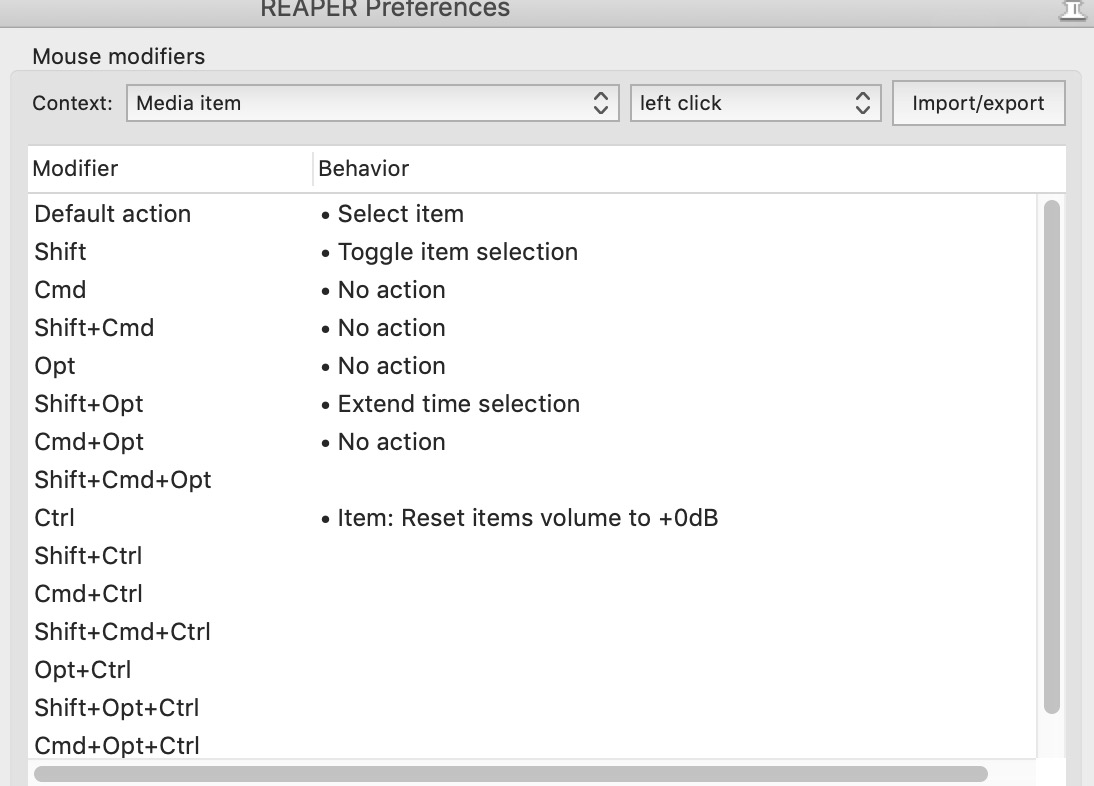1094x786 pixels.
Task: Click the horizontal scrollbar below the list
Action: coord(510,774)
